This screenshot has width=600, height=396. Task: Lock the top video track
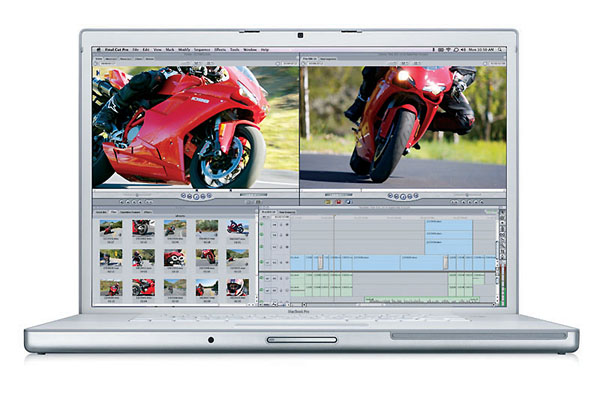281,225
